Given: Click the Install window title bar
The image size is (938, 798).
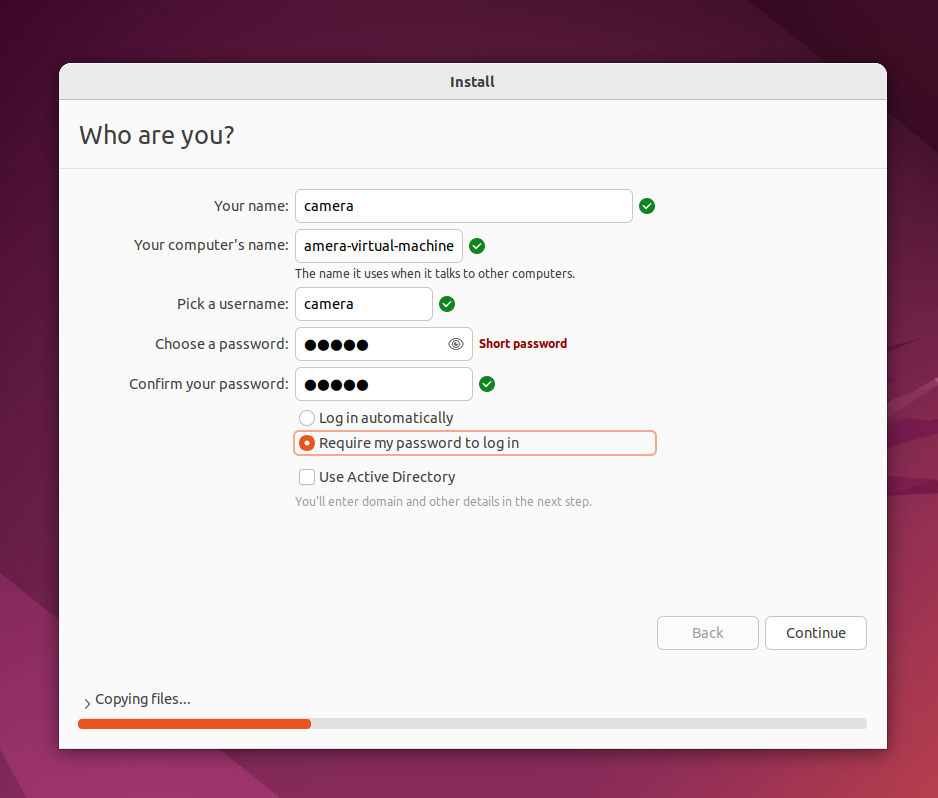Looking at the screenshot, I should tap(472, 82).
